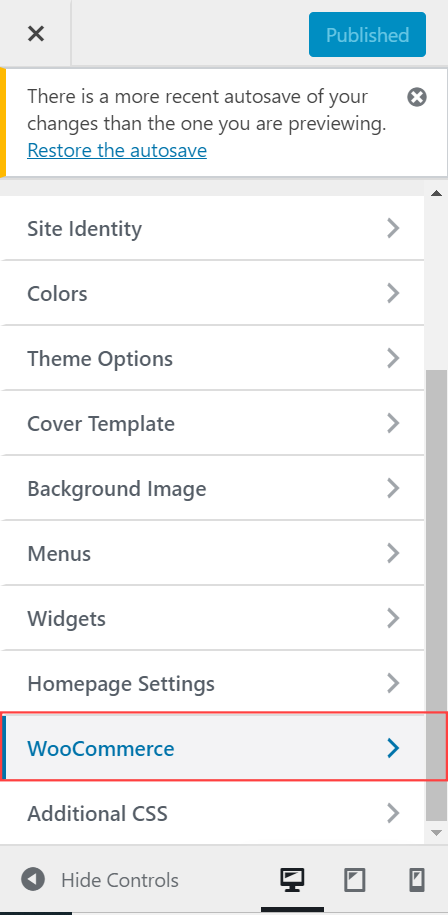This screenshot has height=915, width=448.
Task: Expand the WooCommerce chevron
Action: pos(394,748)
